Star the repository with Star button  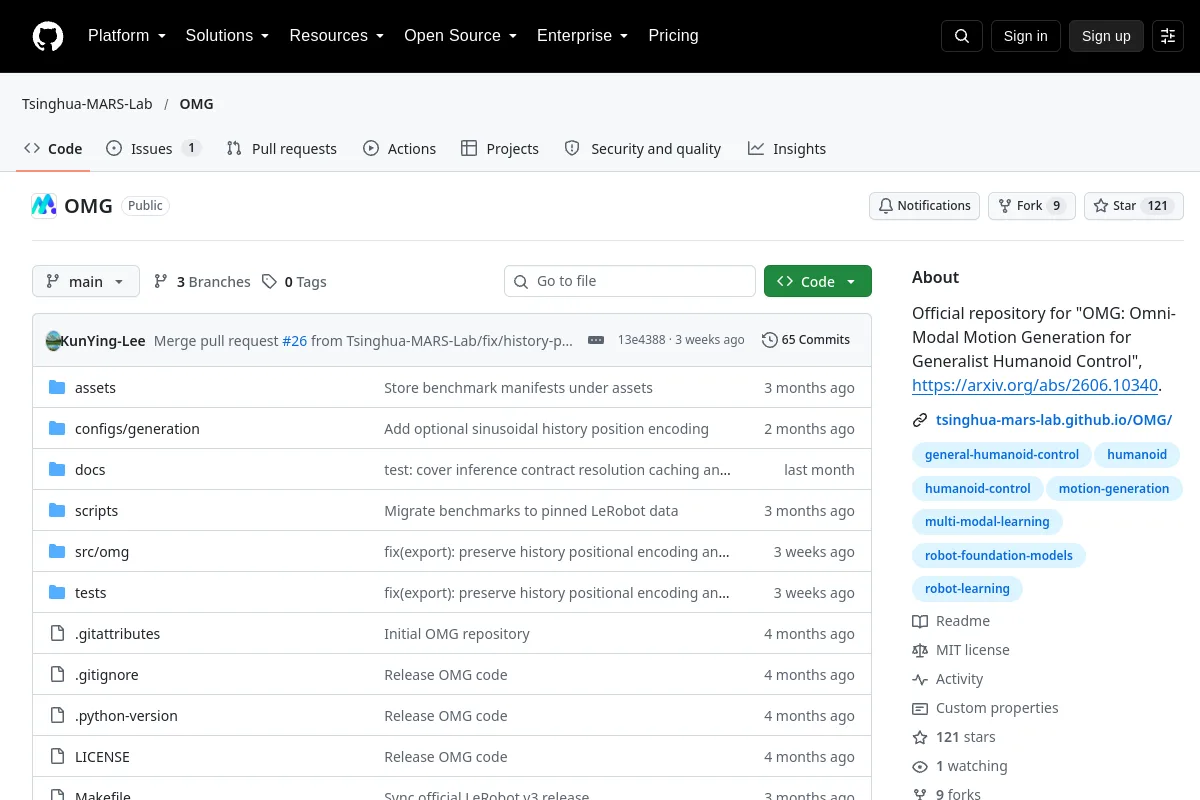1134,206
